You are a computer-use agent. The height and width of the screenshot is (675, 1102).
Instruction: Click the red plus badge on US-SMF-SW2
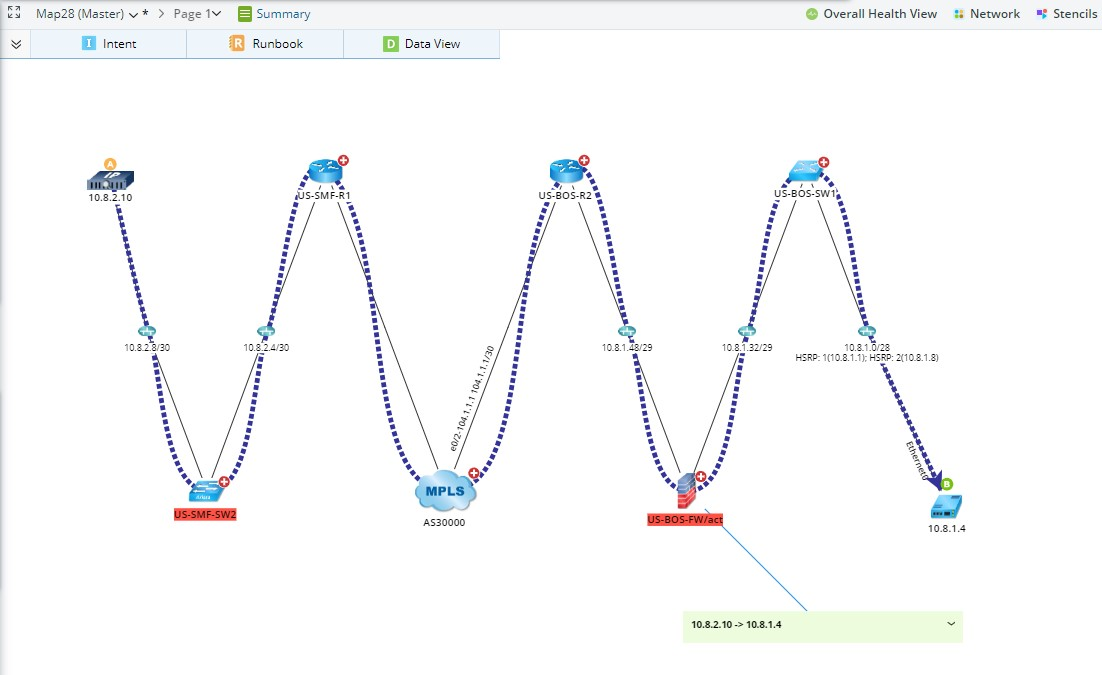[x=224, y=482]
